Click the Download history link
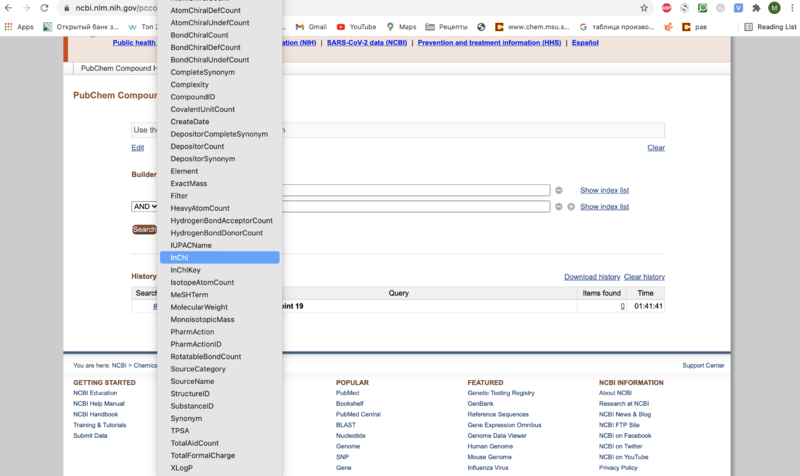 tap(592, 277)
